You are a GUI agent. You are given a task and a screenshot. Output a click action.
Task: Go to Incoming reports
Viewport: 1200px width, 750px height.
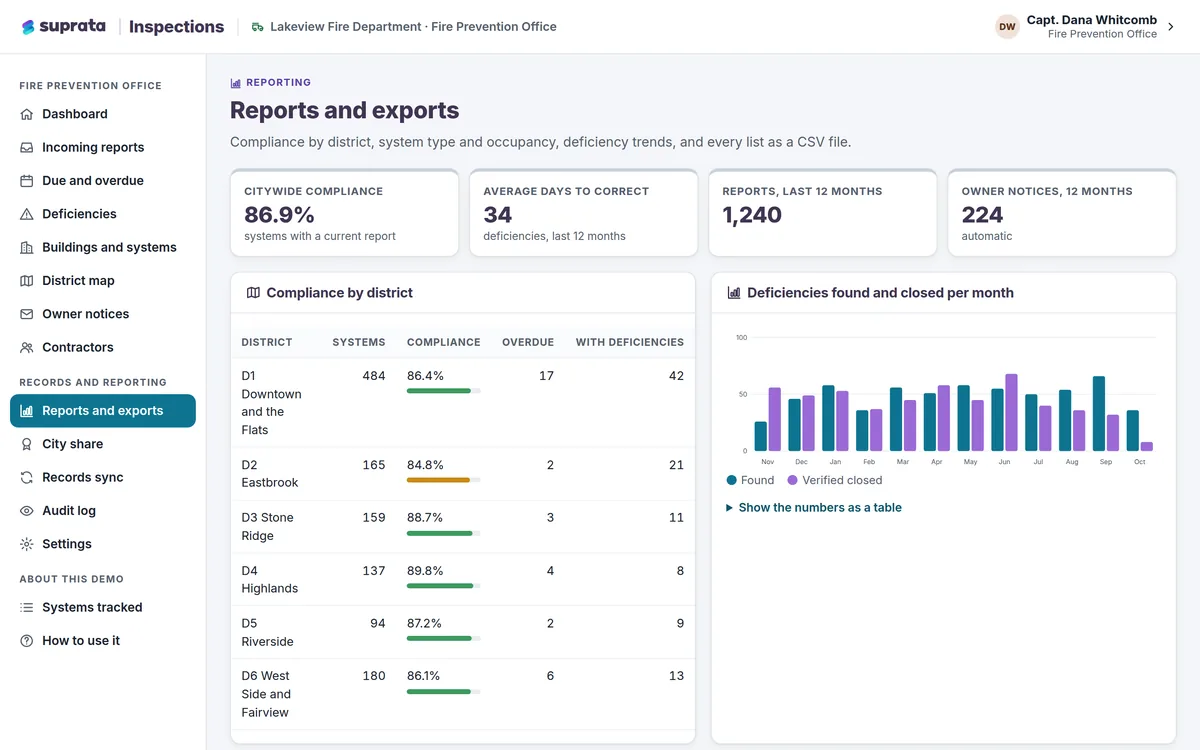click(103, 147)
